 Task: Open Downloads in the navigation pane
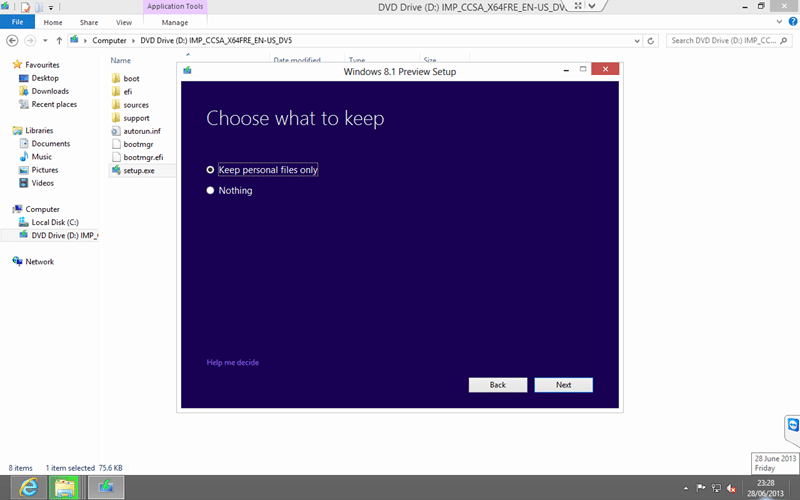pos(50,91)
